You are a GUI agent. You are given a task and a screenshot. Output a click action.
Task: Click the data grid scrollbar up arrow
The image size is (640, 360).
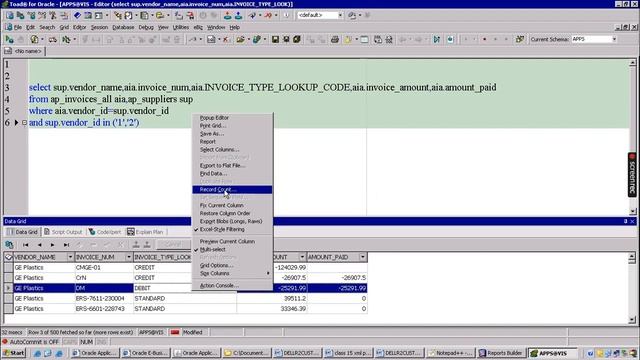coord(631,257)
